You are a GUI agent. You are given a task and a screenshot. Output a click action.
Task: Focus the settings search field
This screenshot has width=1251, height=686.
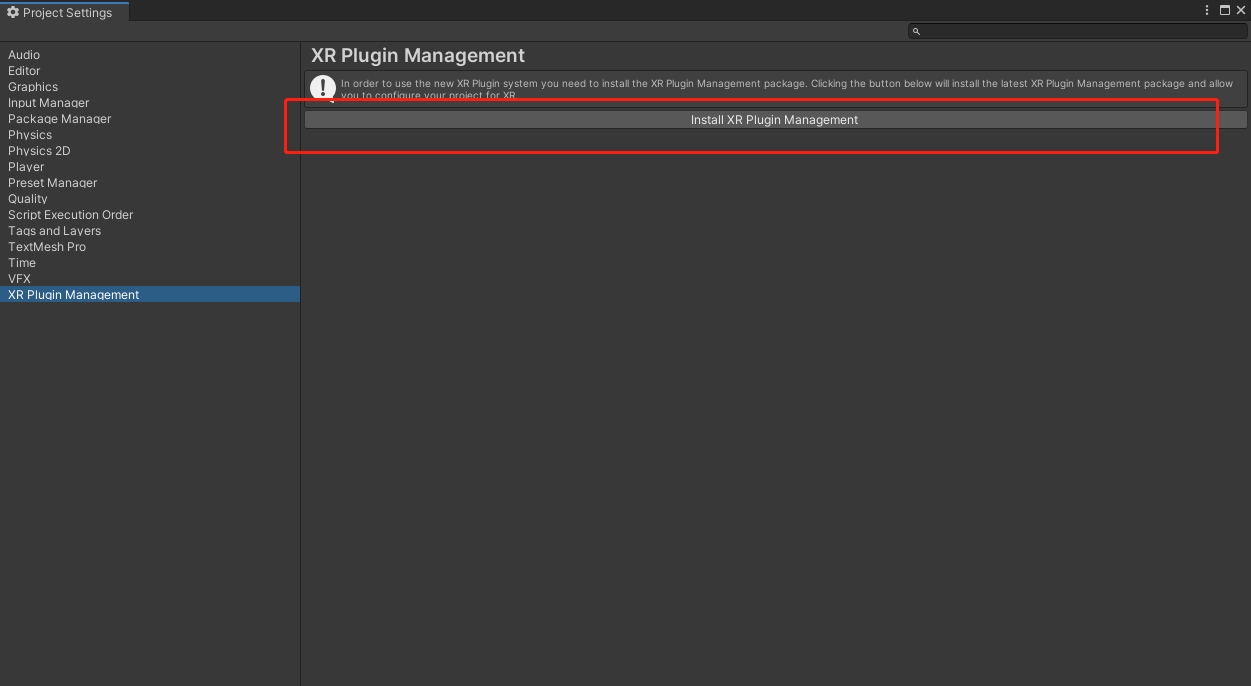[x=1080, y=31]
